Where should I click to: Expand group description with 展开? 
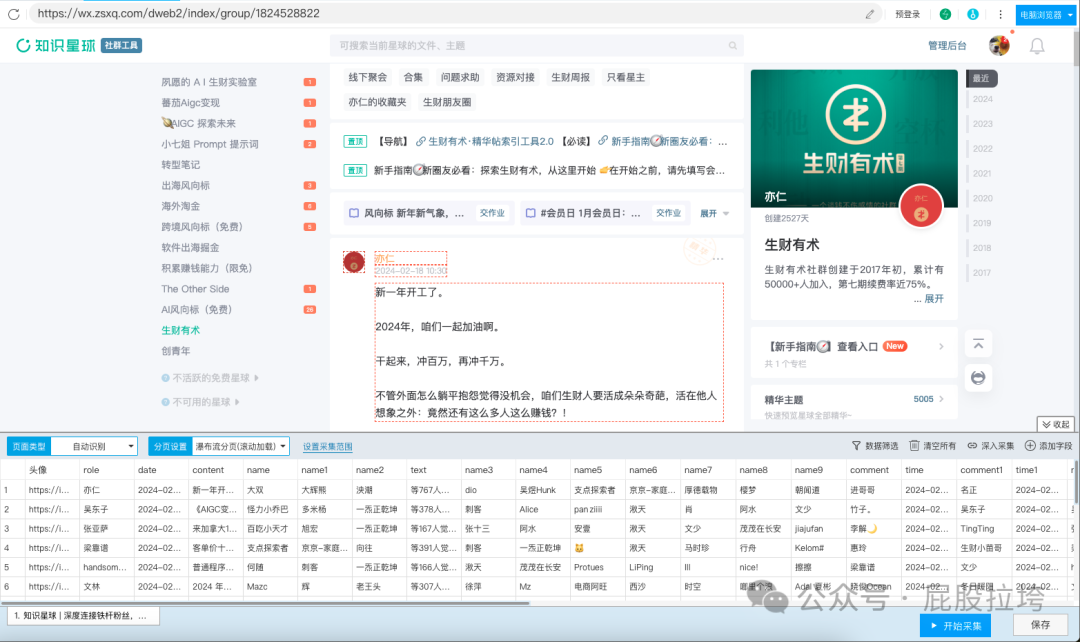[934, 298]
